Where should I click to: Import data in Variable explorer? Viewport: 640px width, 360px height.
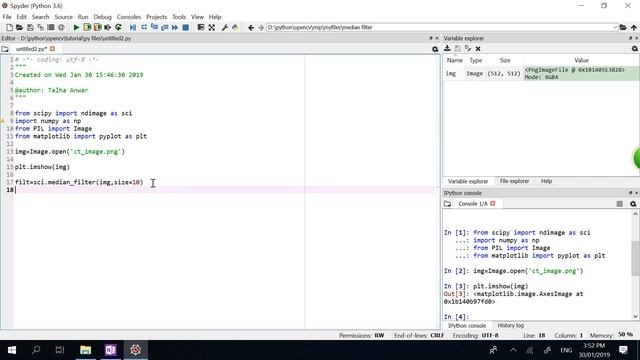pos(447,49)
